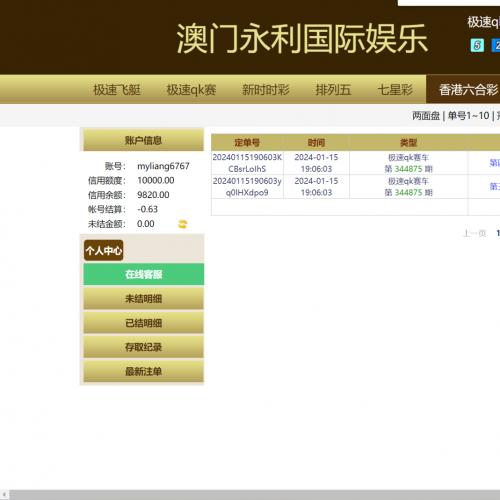Image resolution: width=500 pixels, height=500 pixels.
Task: Open 最新注单 latest bets
Action: (x=144, y=371)
